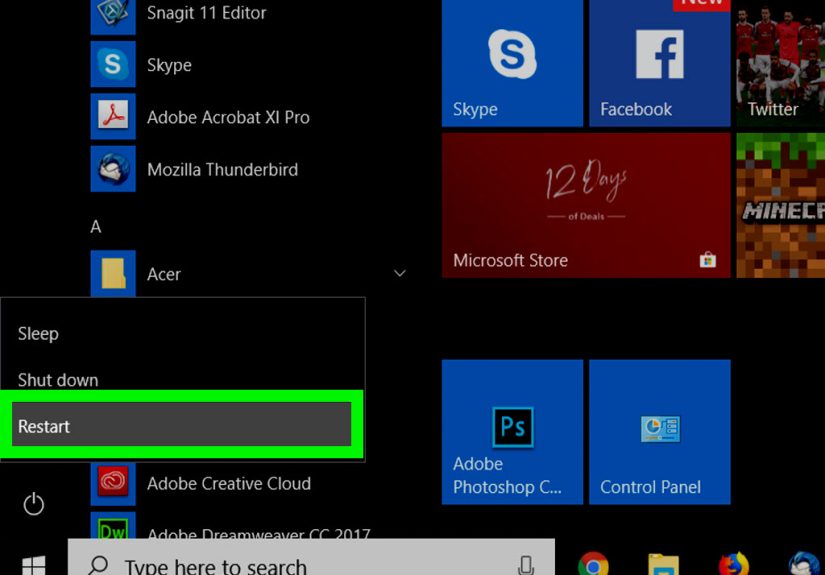Open the Minecraft tile

click(781, 205)
